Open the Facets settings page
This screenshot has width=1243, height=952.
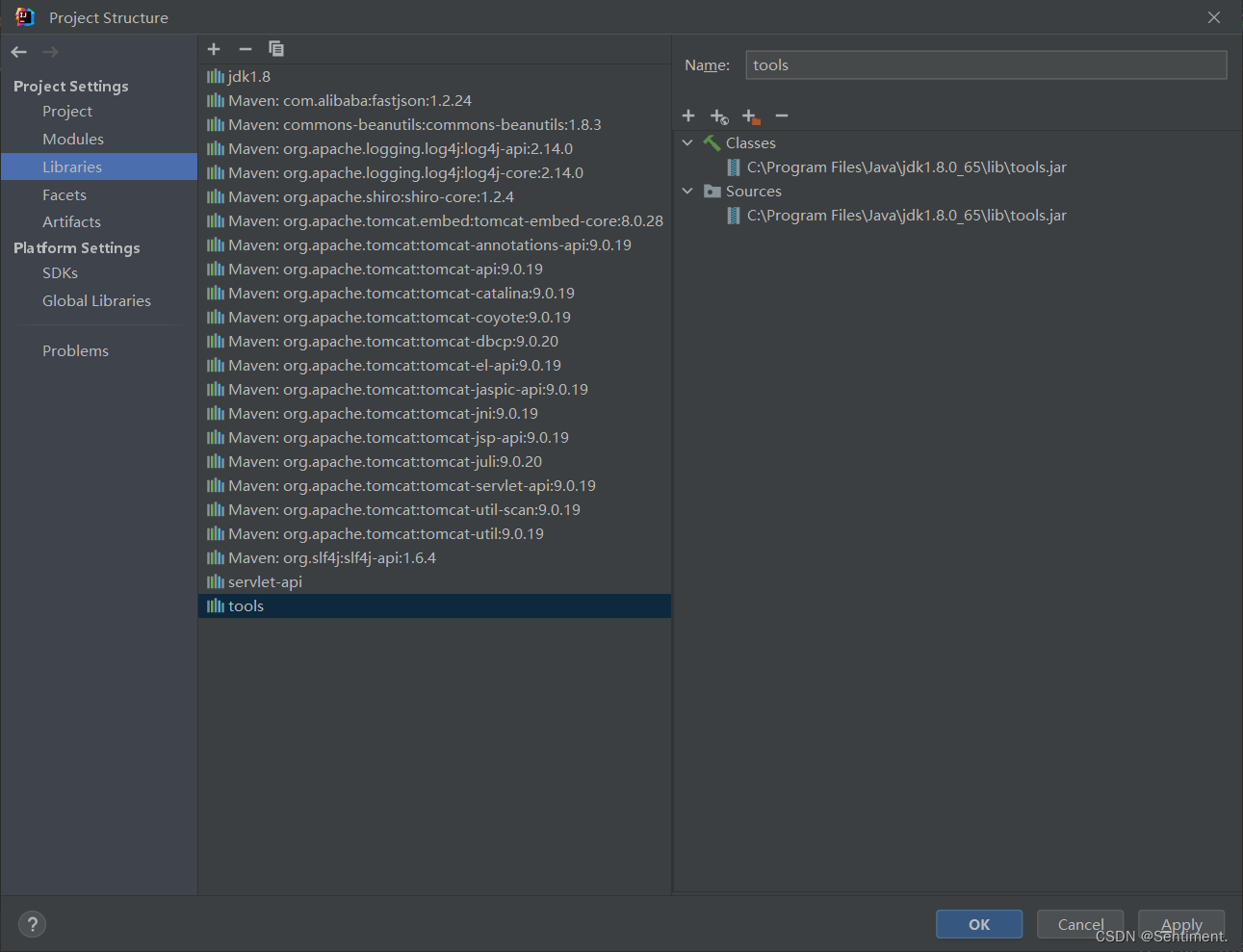(65, 194)
